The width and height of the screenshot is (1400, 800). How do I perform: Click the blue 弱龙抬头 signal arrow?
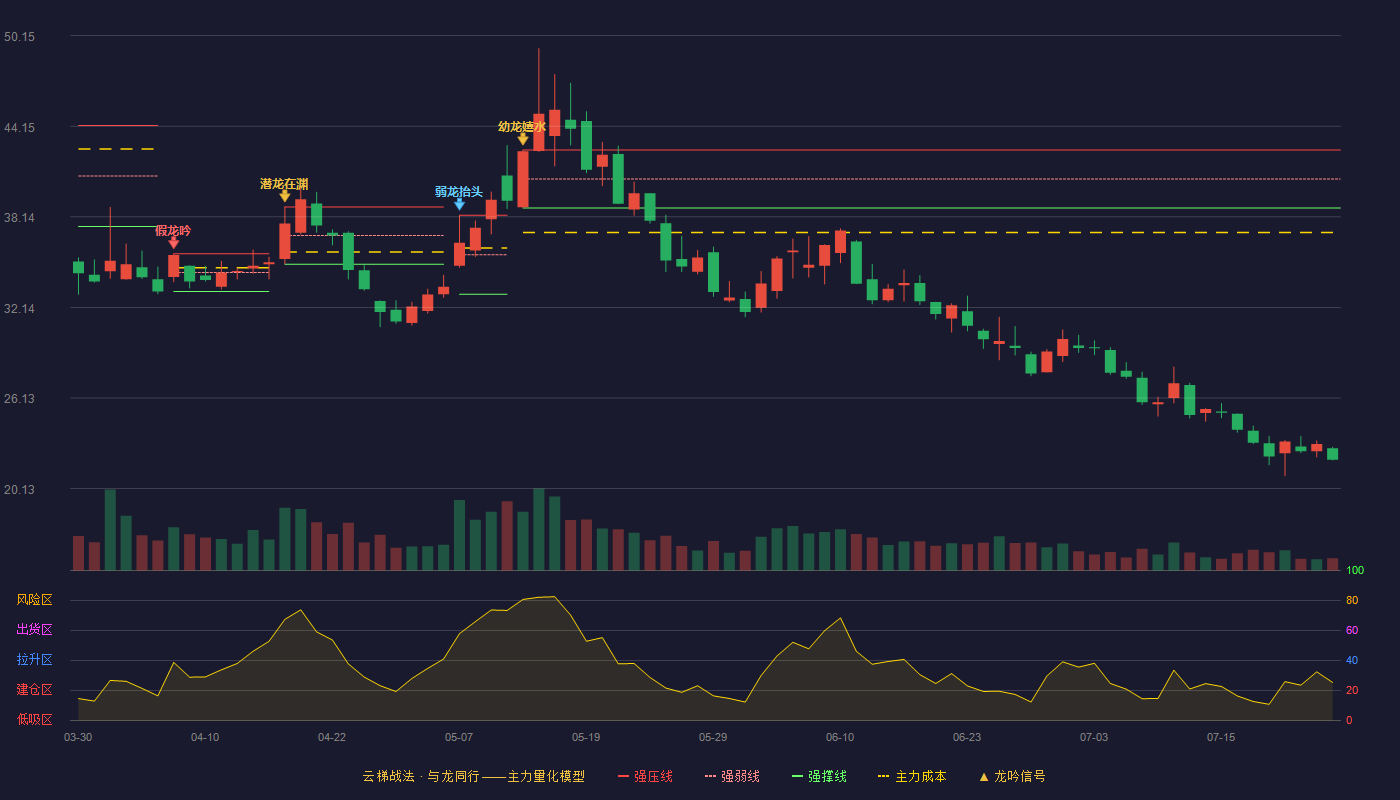click(x=459, y=204)
